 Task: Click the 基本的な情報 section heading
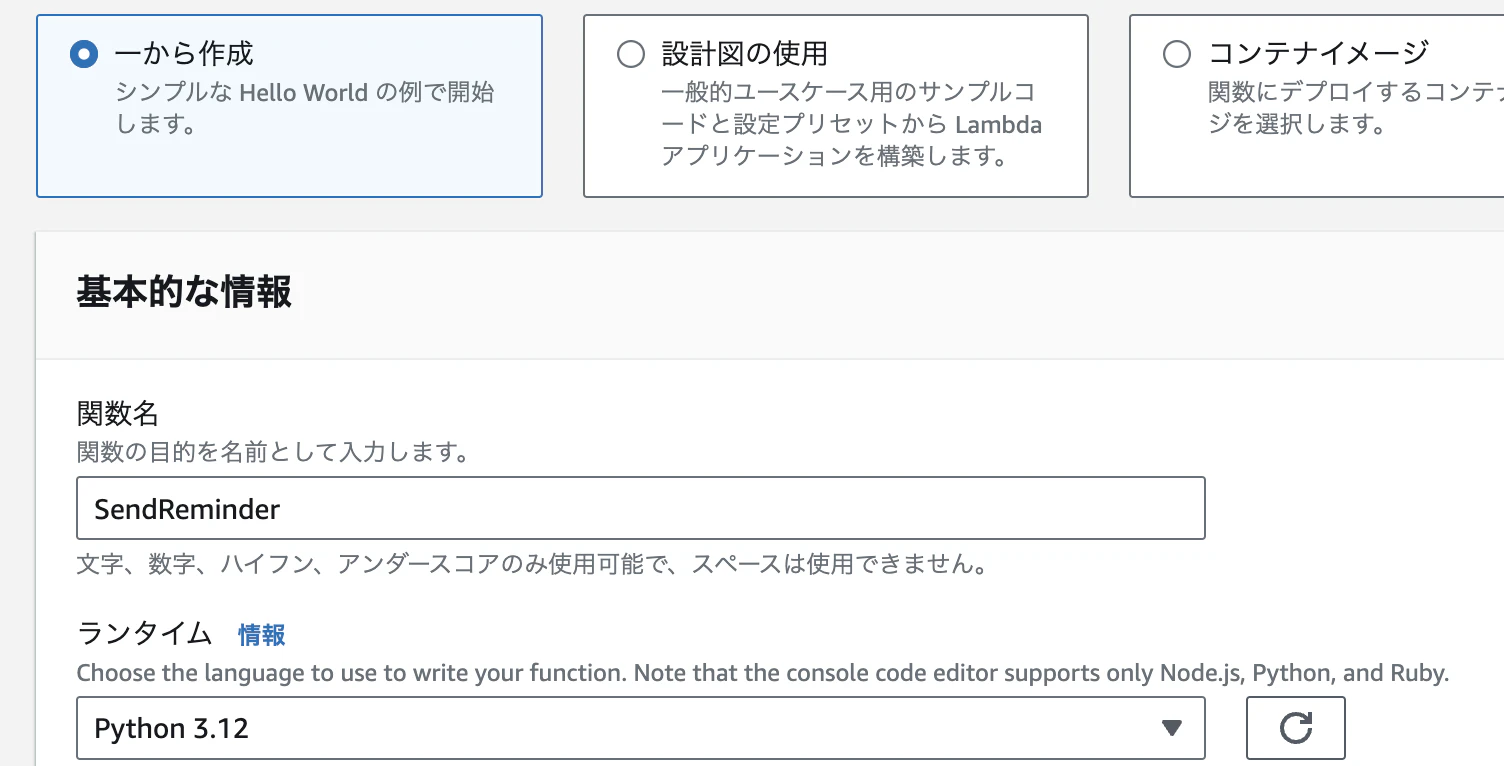(184, 294)
